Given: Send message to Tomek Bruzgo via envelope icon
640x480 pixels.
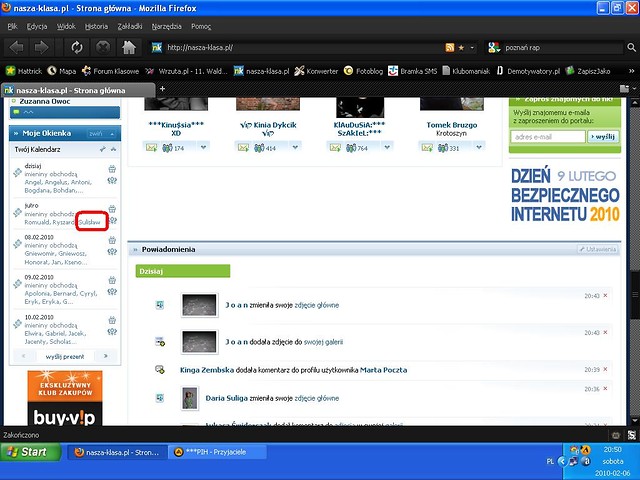Looking at the screenshot, I should coord(427,148).
